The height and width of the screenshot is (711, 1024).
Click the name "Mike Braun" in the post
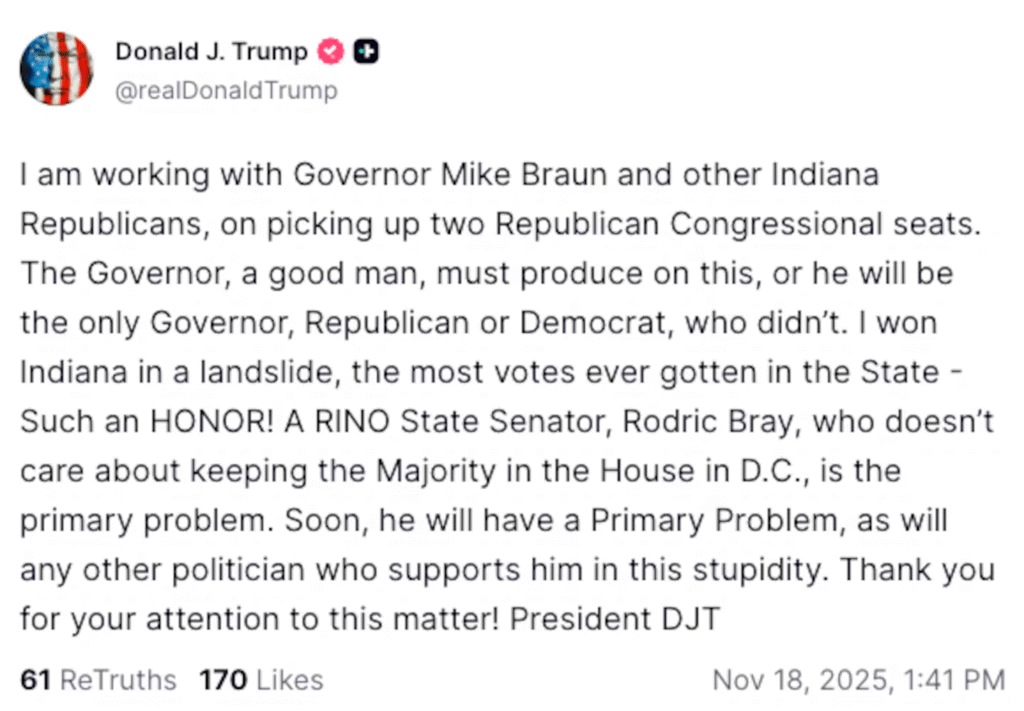(524, 175)
